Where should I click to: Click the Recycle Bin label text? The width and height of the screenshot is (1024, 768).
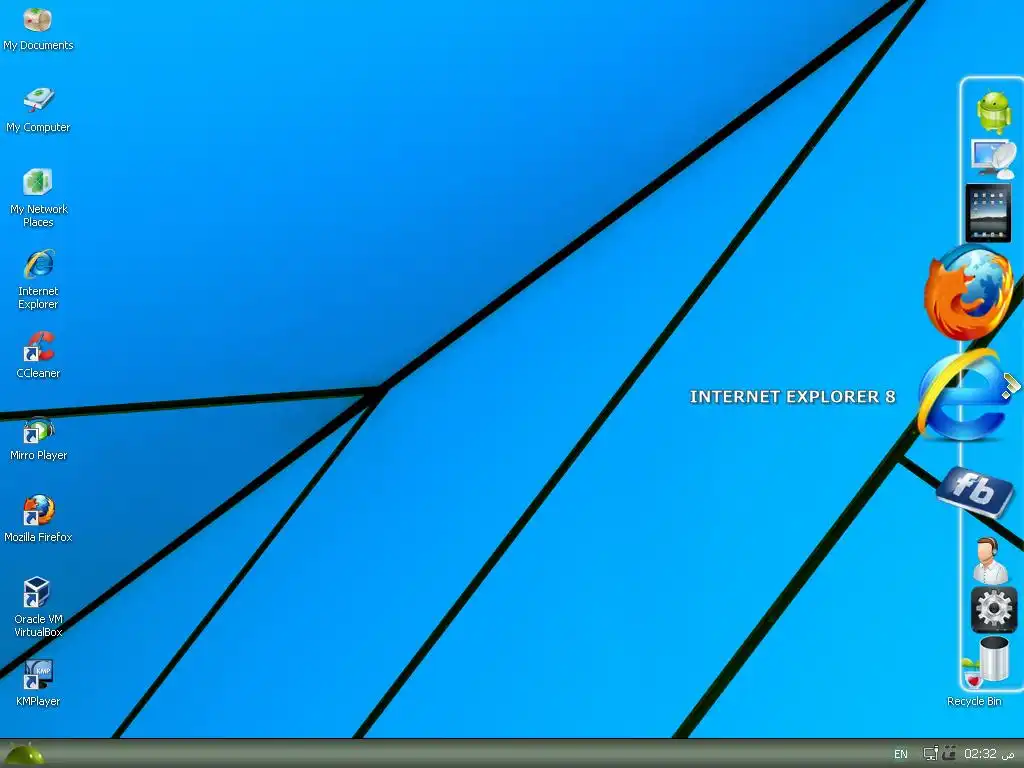click(x=974, y=701)
